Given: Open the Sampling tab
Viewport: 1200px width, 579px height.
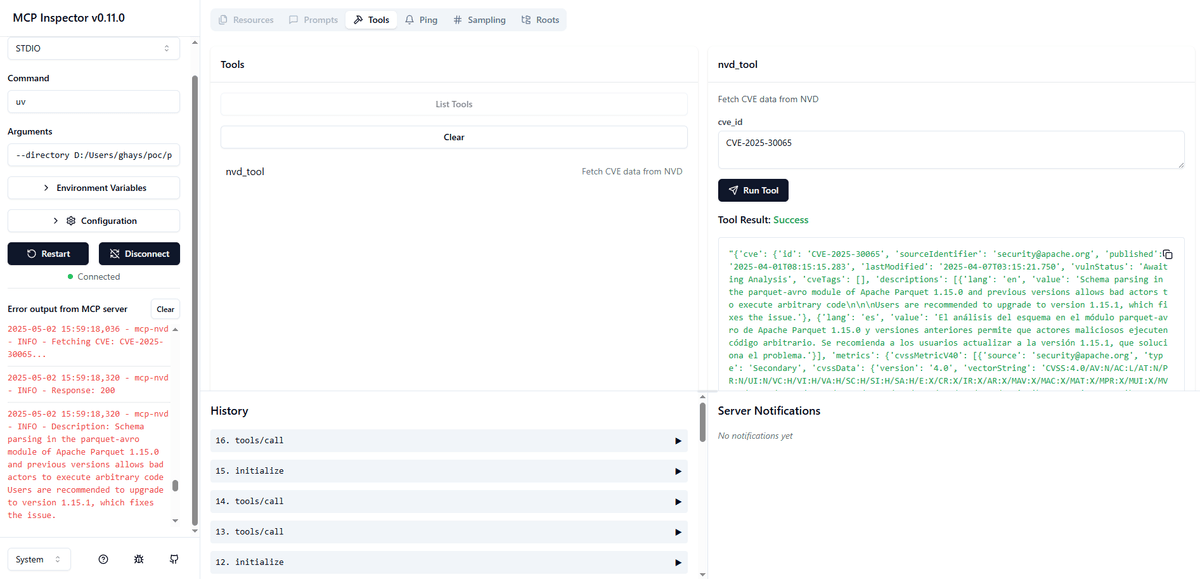Looking at the screenshot, I should [x=479, y=20].
